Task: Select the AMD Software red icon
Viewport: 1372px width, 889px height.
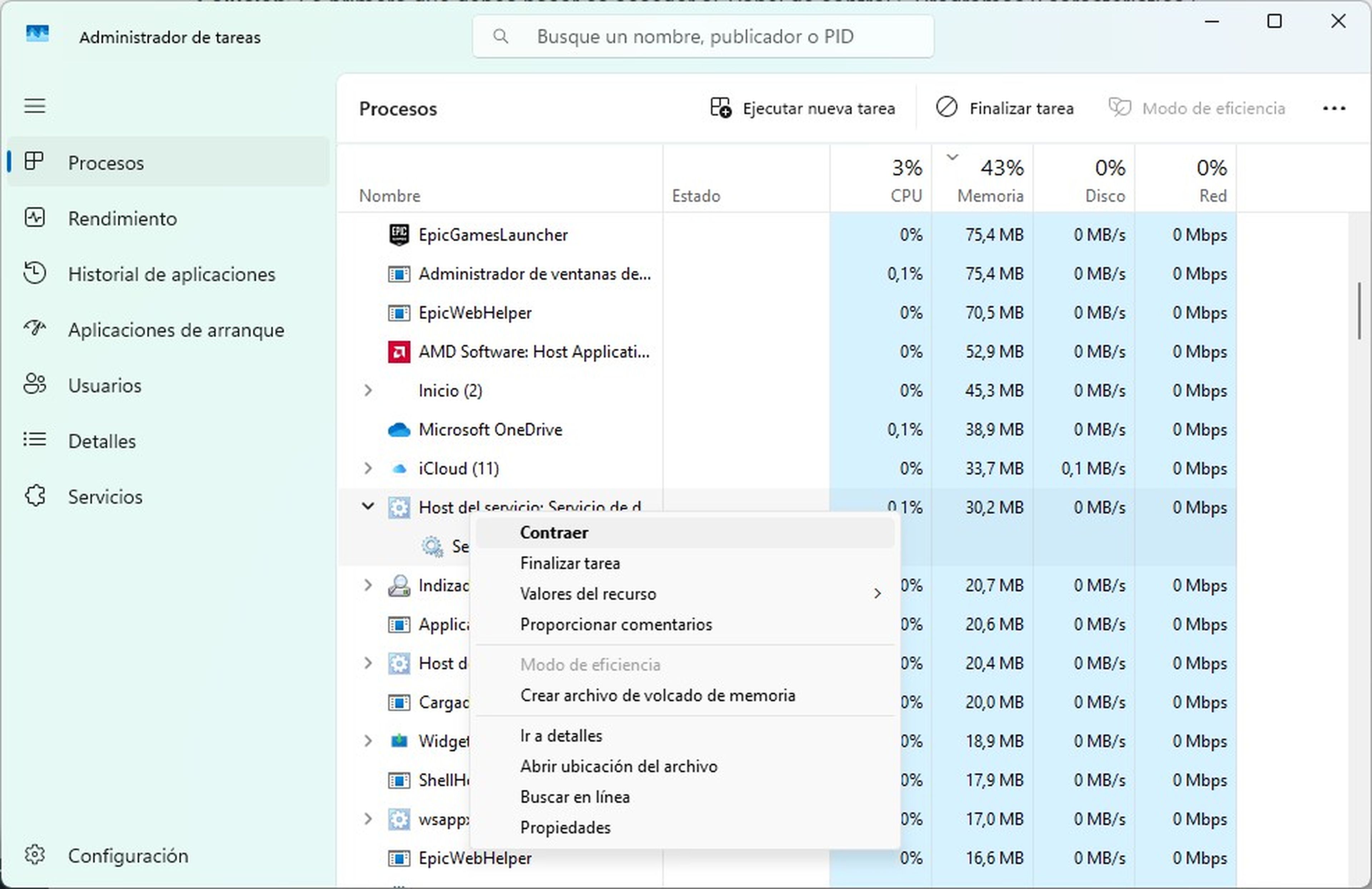Action: [399, 351]
